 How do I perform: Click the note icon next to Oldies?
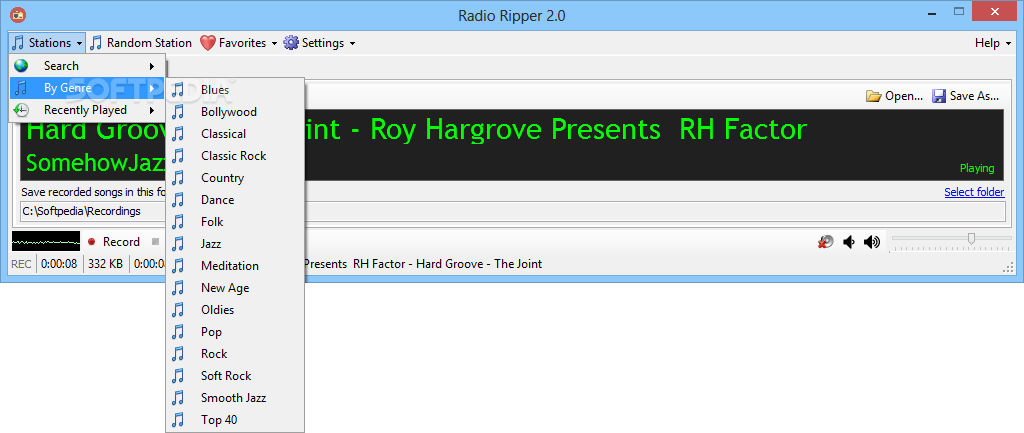point(178,310)
